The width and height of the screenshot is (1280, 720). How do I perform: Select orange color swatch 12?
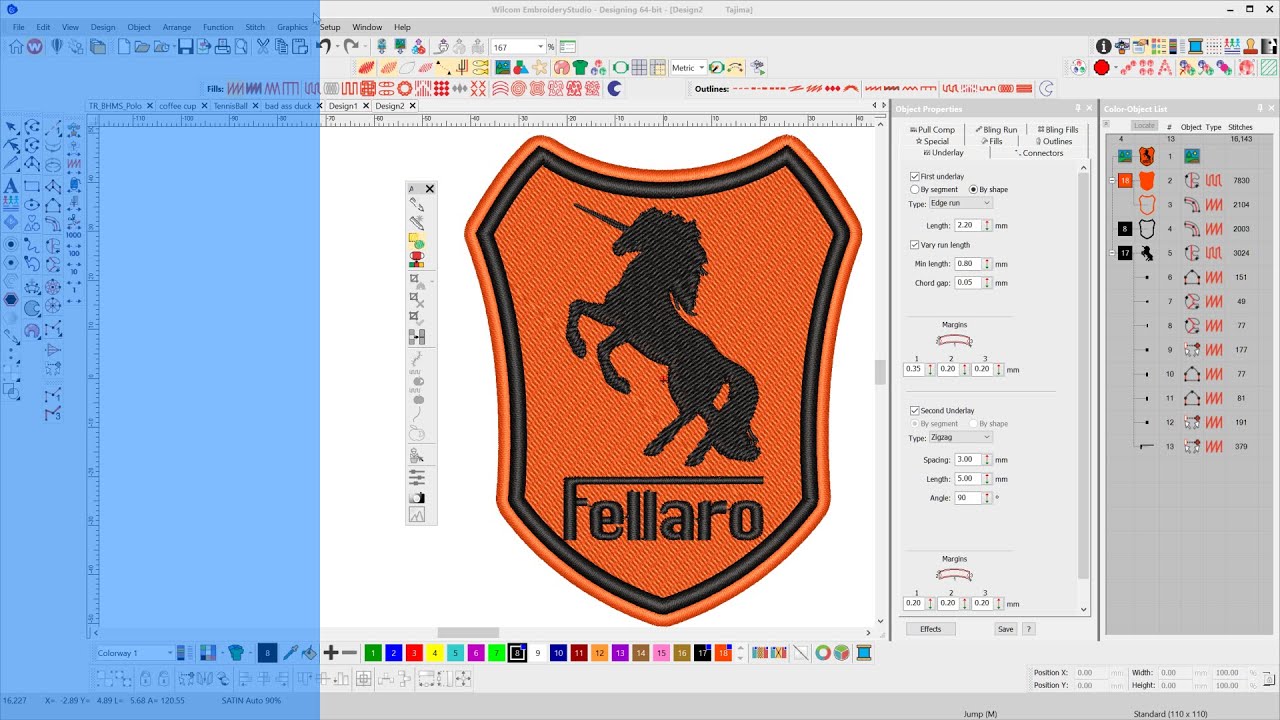[x=599, y=653]
